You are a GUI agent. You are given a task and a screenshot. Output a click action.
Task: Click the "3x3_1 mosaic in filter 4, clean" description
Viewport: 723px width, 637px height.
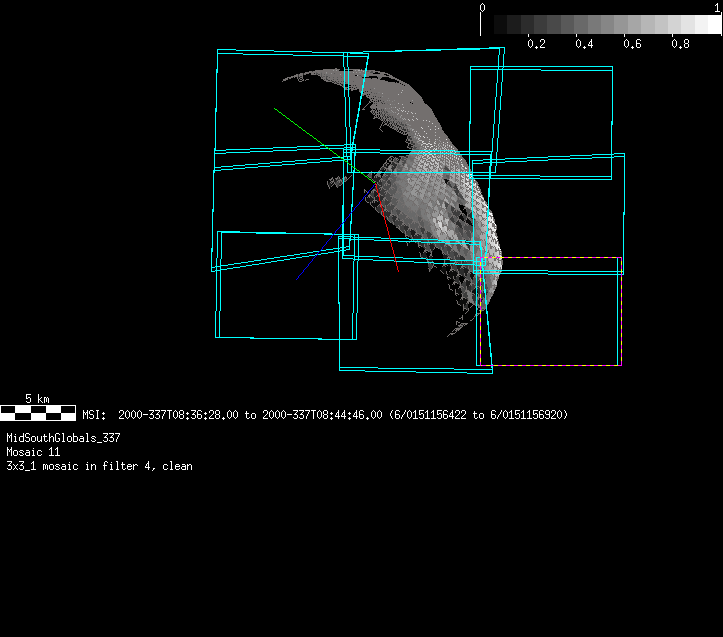(x=99, y=466)
